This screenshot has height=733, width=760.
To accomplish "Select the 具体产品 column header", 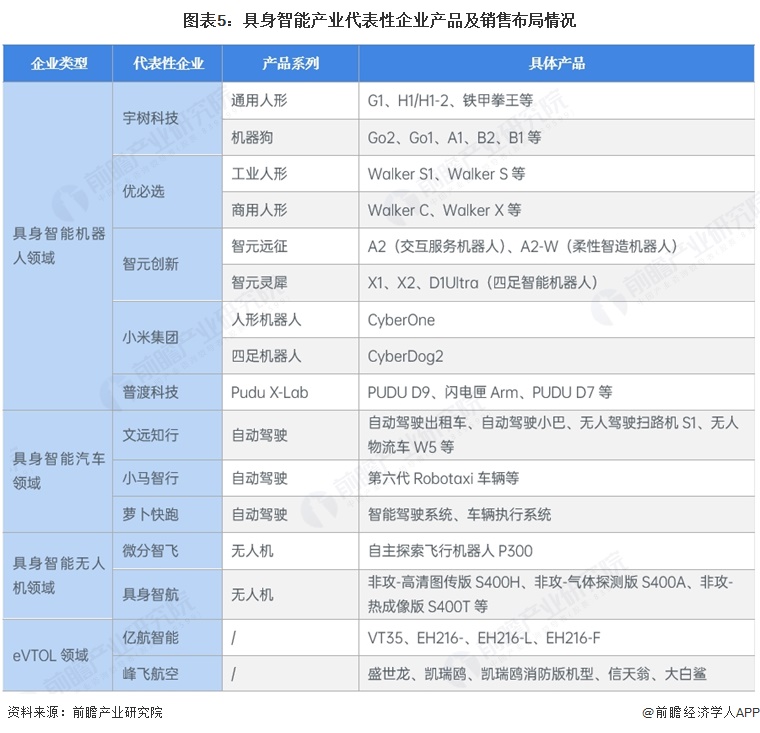I will pos(556,64).
